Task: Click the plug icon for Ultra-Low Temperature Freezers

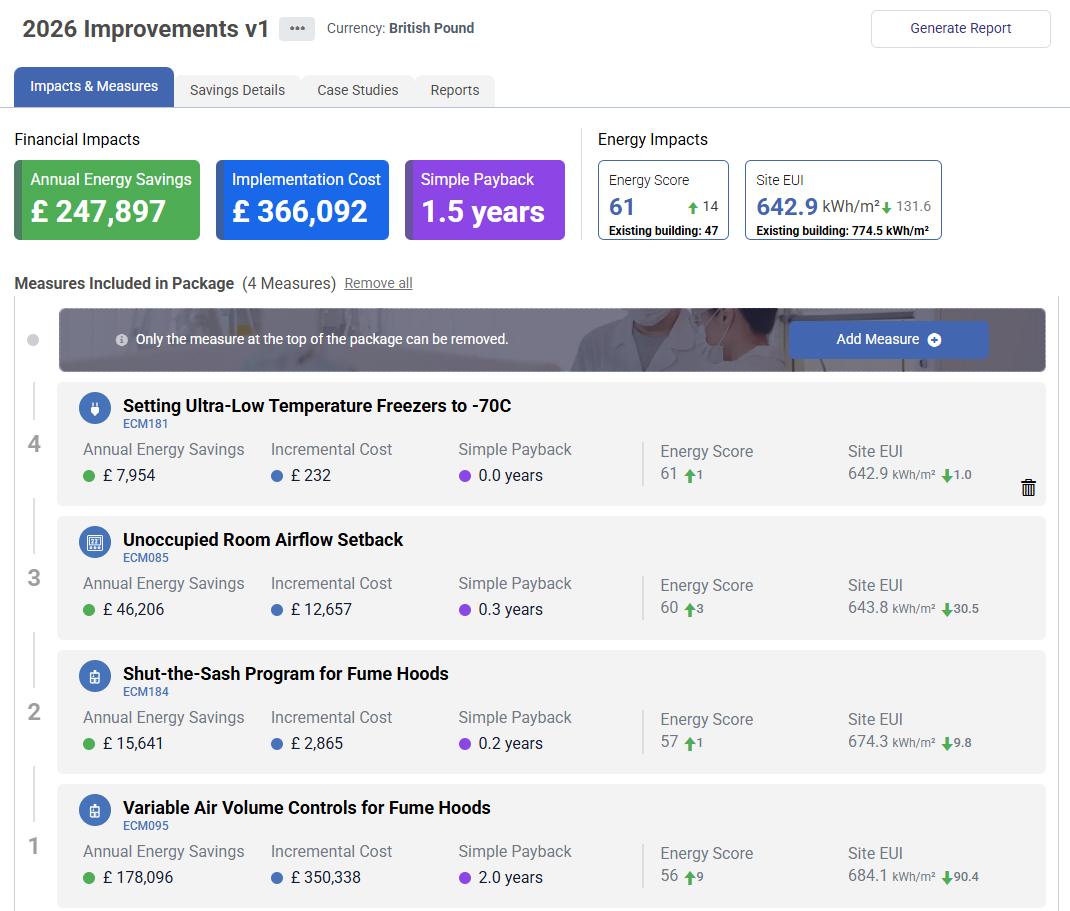Action: click(x=94, y=407)
